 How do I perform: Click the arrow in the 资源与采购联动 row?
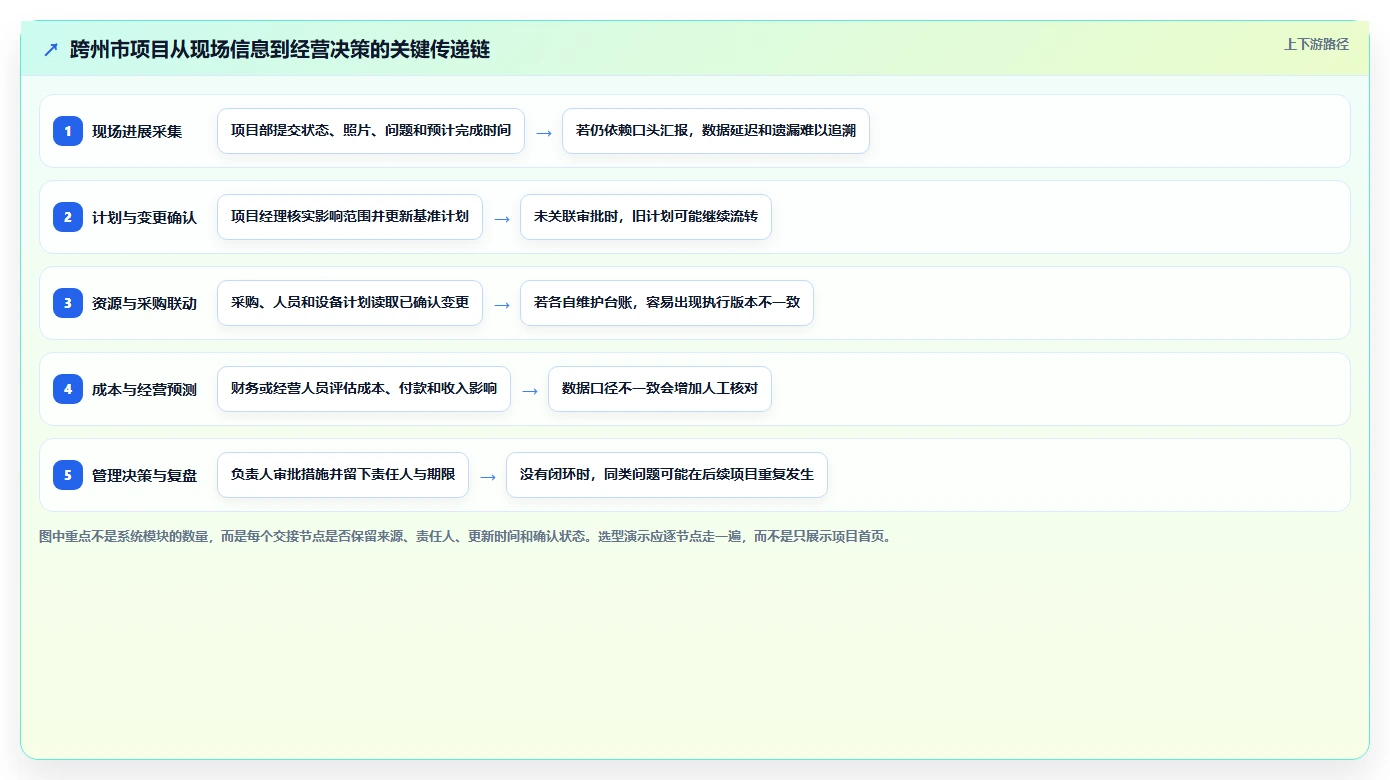(x=502, y=304)
